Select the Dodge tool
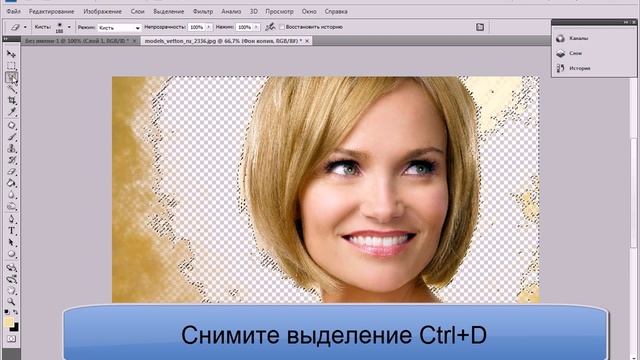 (x=11, y=206)
